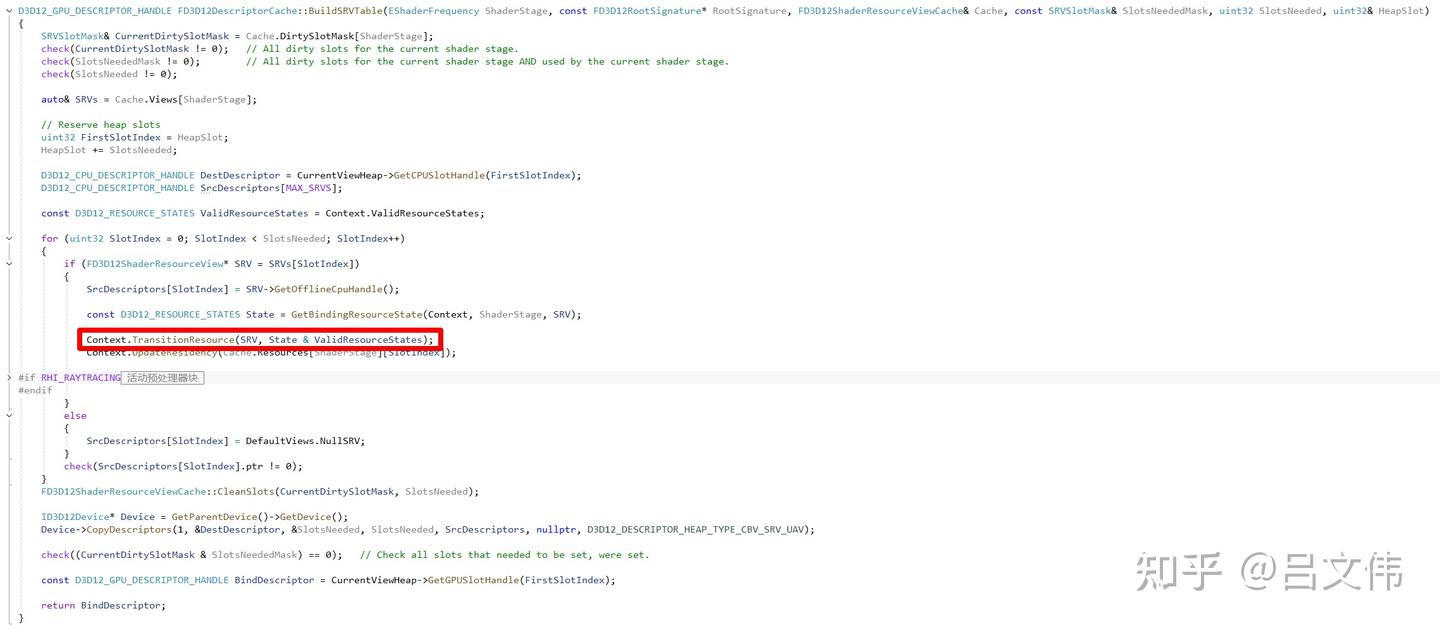Click the GetCPUSlotHandle method call

point(439,175)
